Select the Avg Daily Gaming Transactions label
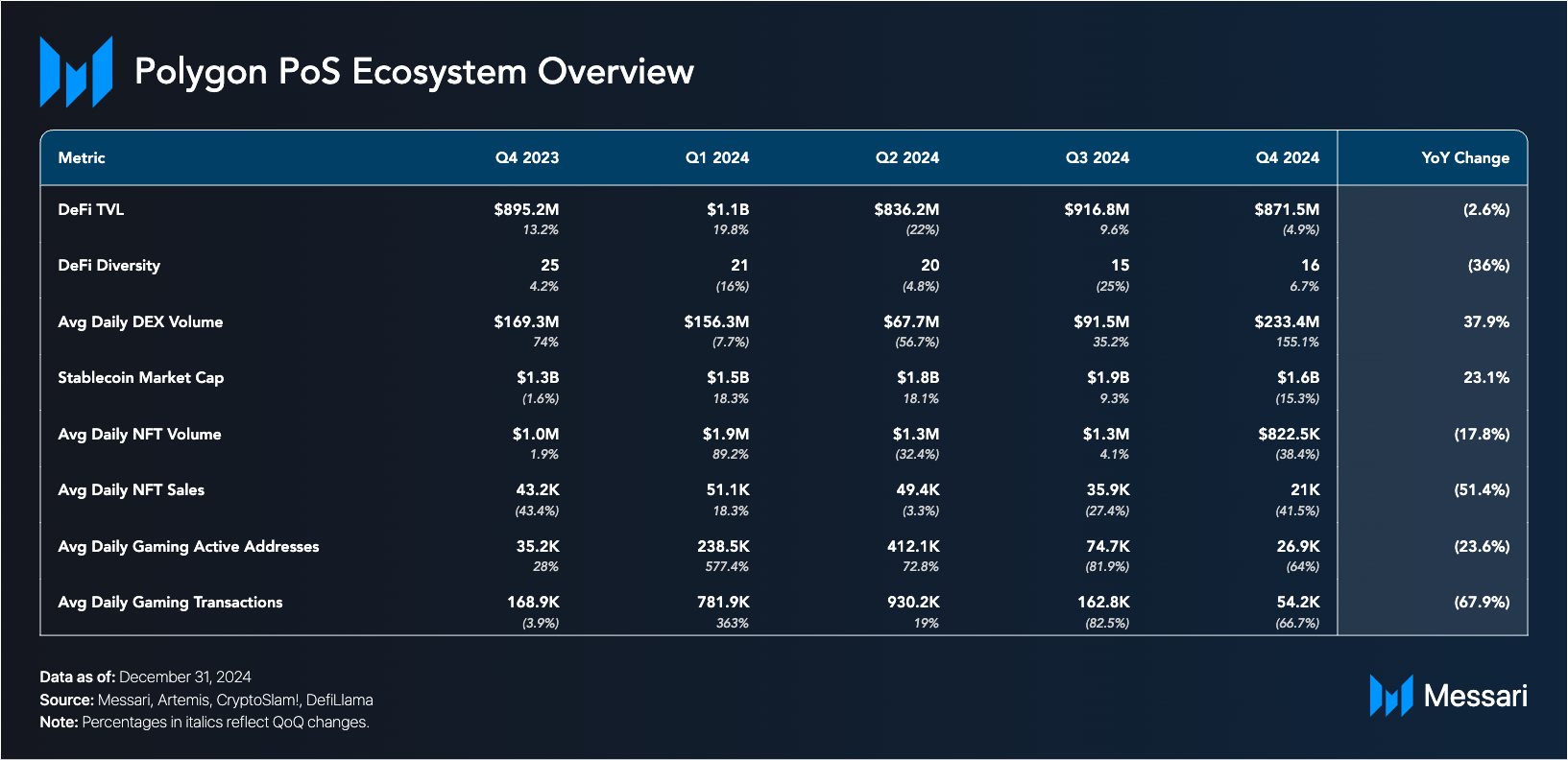 tap(170, 602)
